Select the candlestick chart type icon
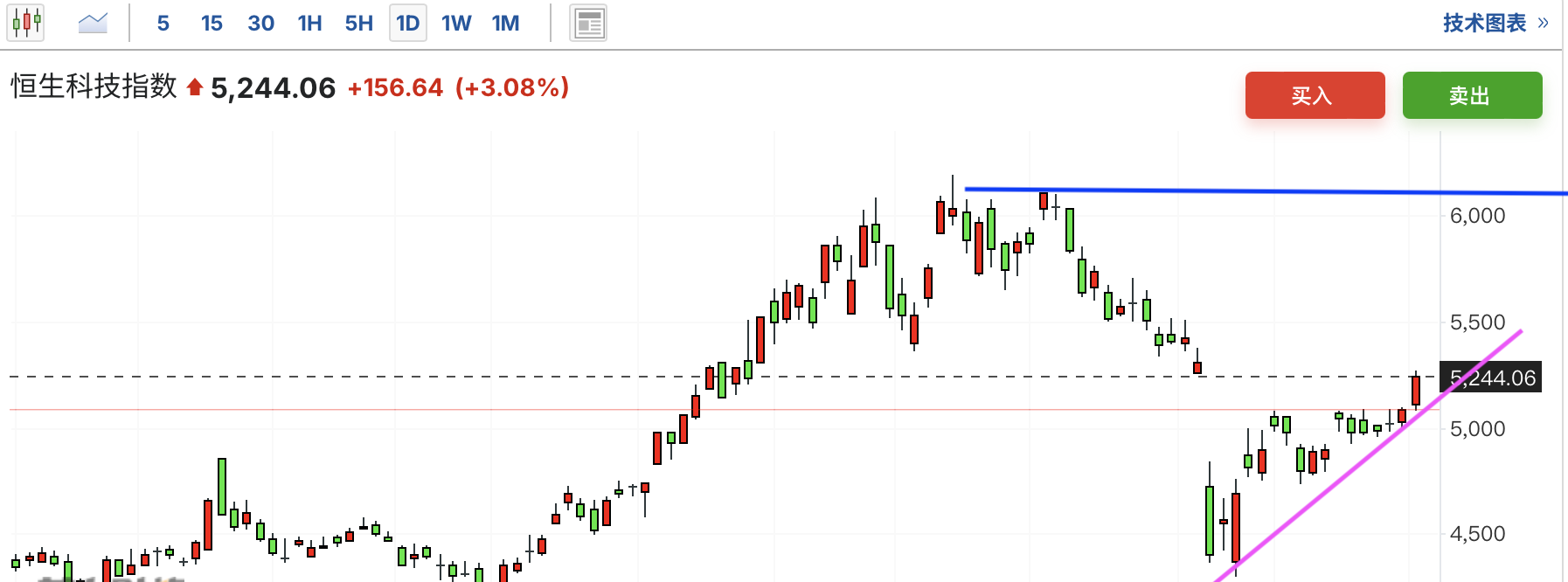1568x582 pixels. 26,23
